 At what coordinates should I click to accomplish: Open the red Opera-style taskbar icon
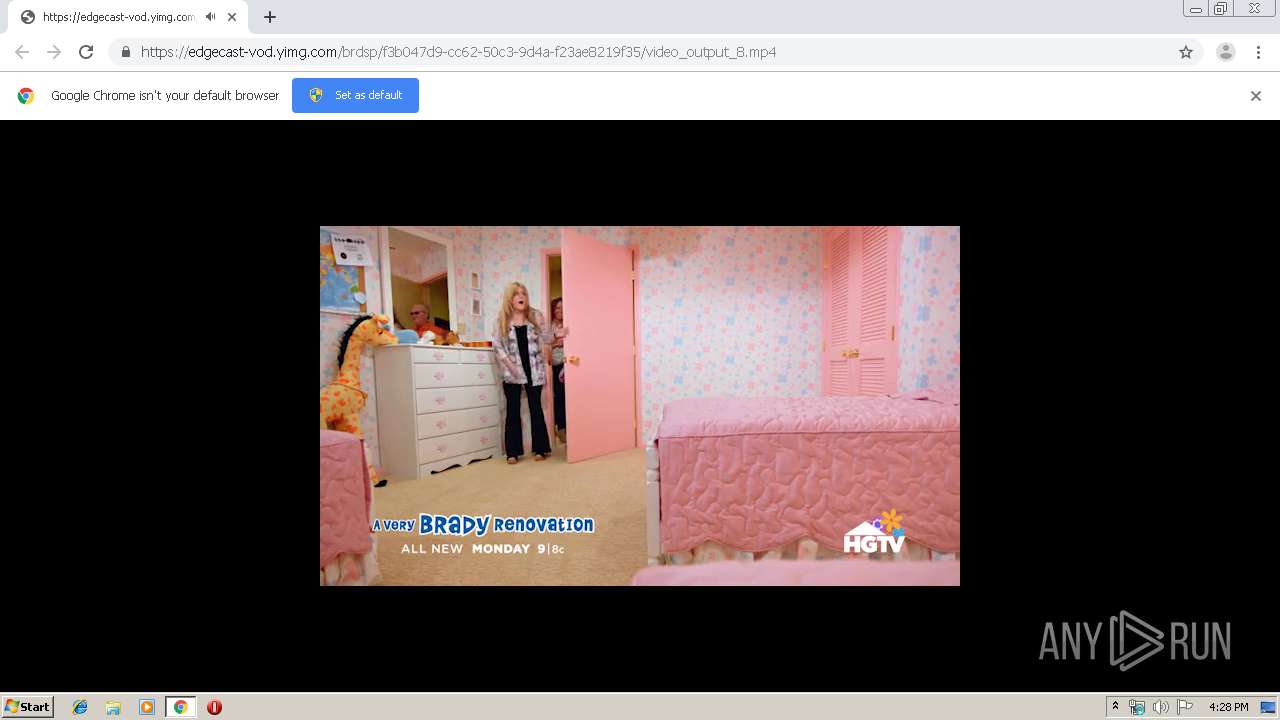(x=214, y=707)
